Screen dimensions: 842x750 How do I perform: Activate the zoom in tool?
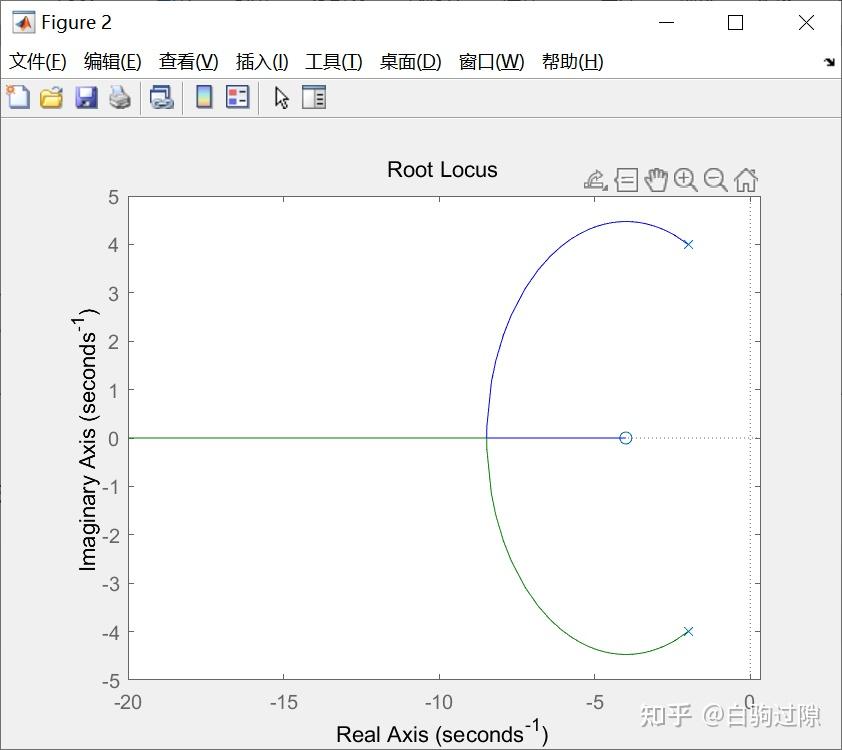point(686,180)
